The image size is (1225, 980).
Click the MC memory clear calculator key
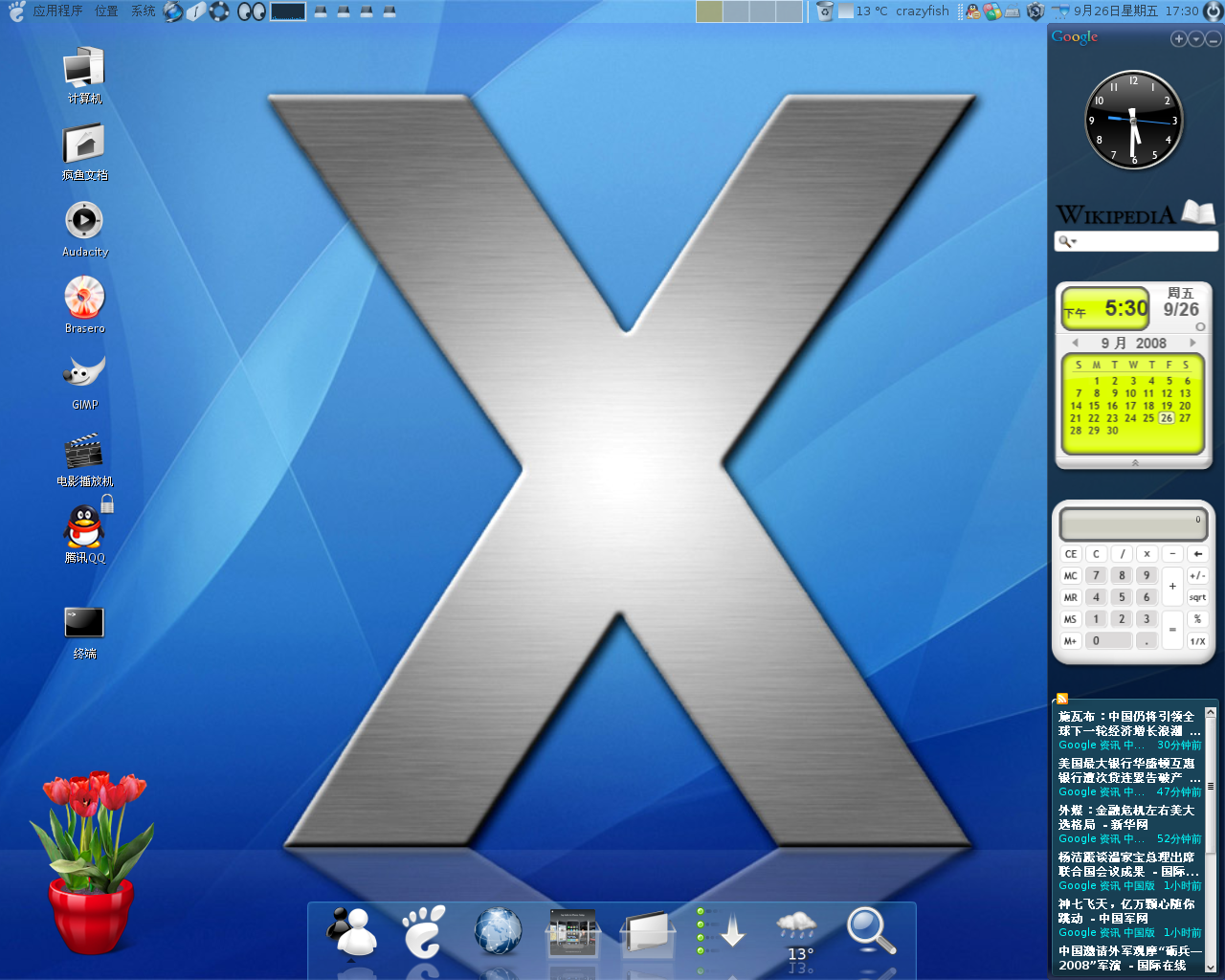(1071, 576)
